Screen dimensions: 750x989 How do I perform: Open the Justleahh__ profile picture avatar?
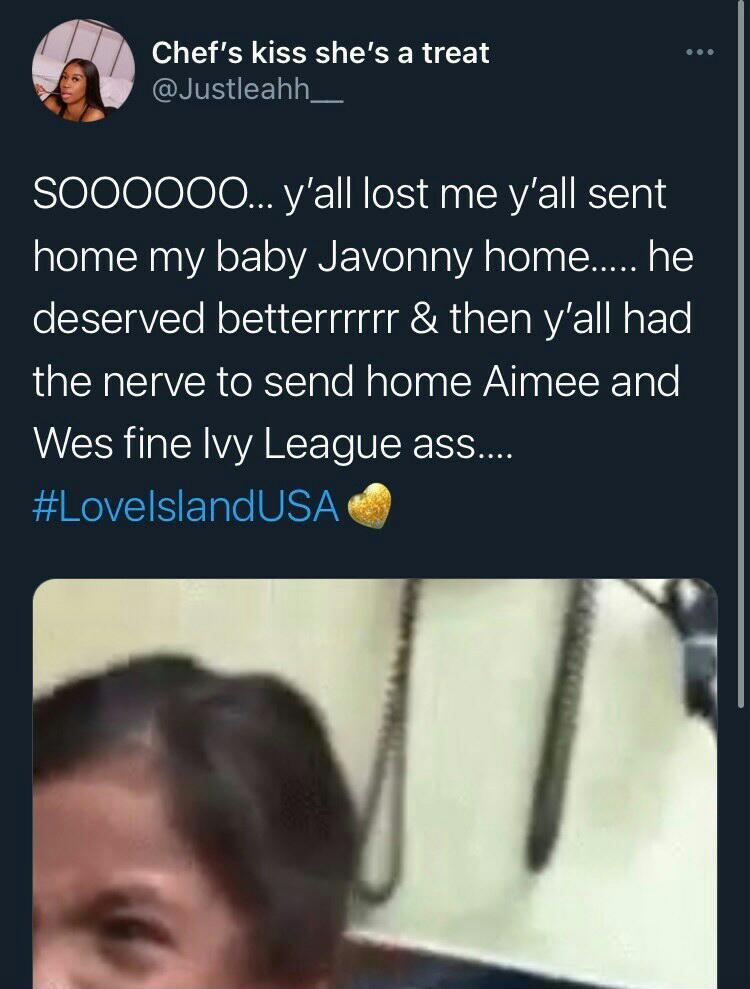(x=83, y=69)
